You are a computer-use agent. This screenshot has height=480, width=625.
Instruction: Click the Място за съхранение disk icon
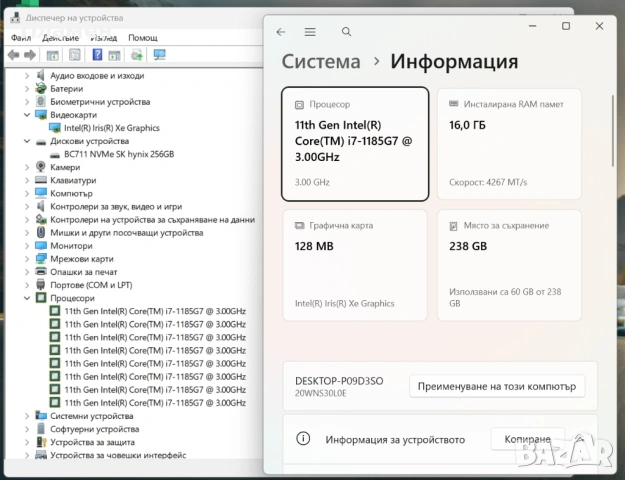453,226
